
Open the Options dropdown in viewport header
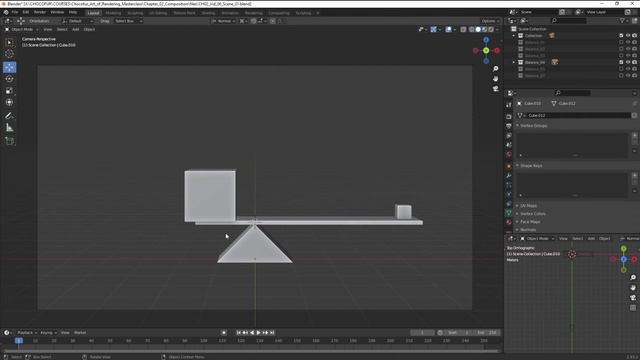point(490,21)
